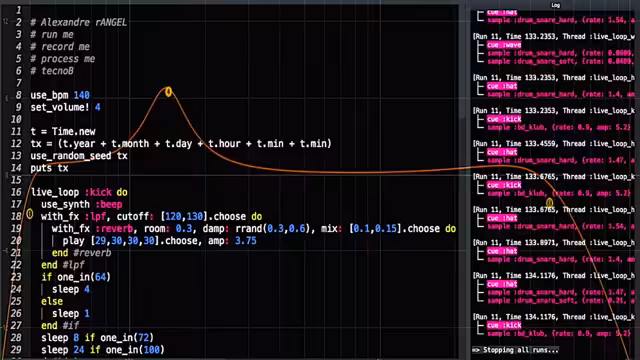Click the Log panel title
640x360 pixels.
[x=556, y=5]
